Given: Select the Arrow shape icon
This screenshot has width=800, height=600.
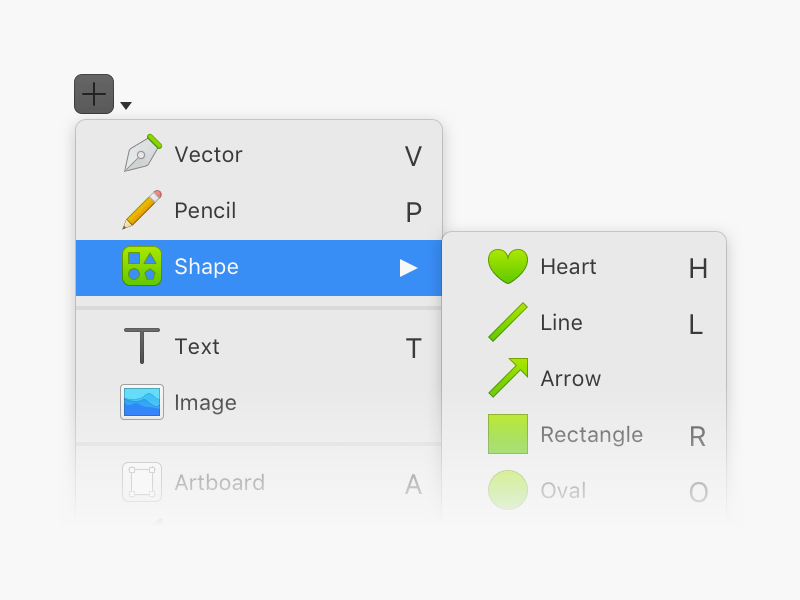Looking at the screenshot, I should click(508, 378).
